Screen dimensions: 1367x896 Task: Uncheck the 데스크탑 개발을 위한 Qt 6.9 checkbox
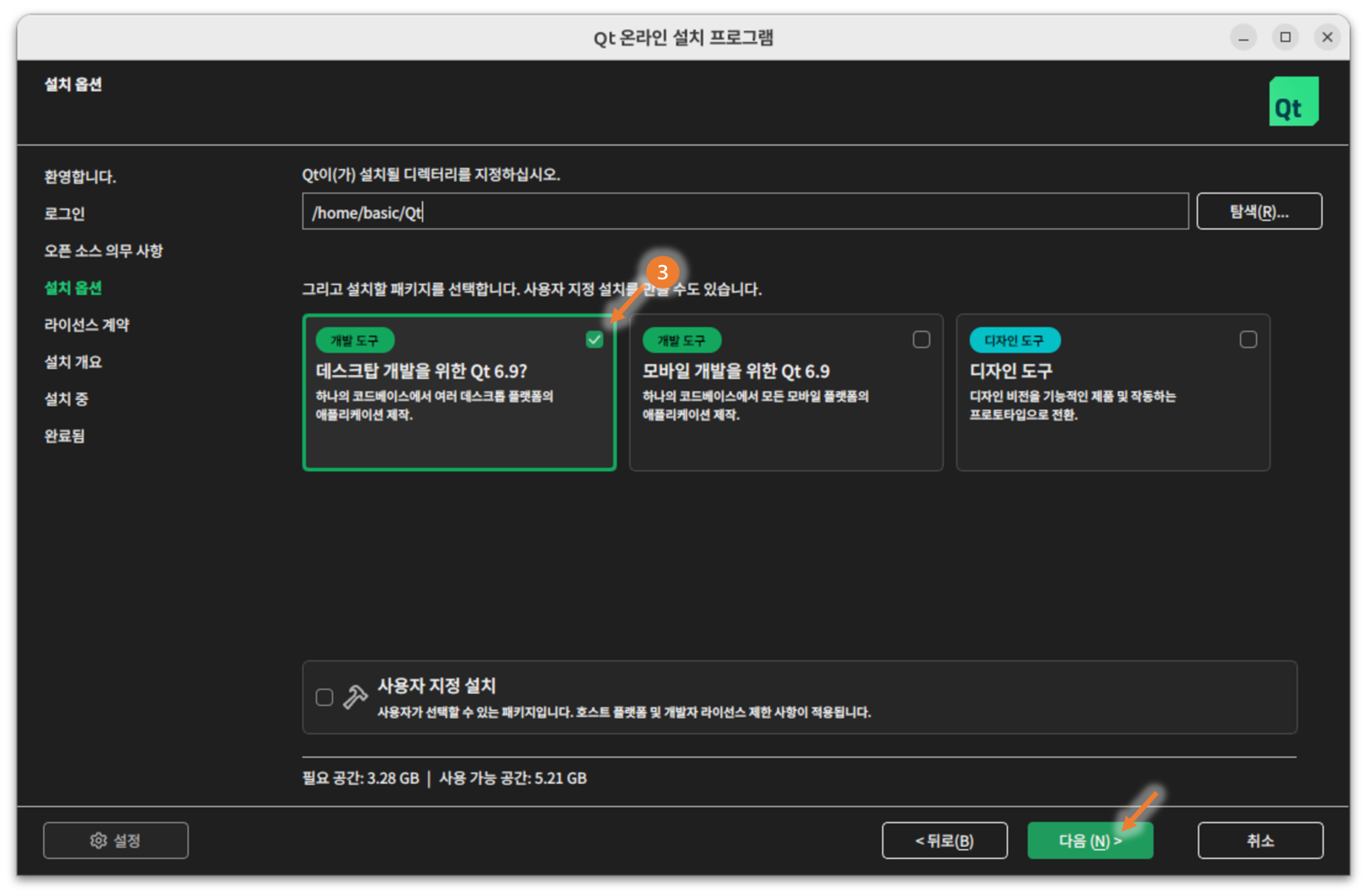click(595, 339)
